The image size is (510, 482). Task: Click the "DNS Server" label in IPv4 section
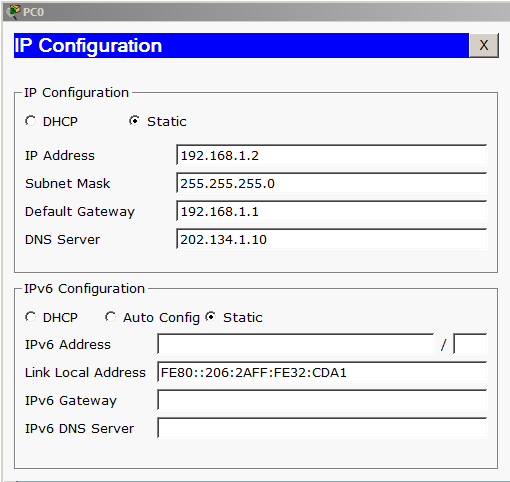[x=63, y=239]
